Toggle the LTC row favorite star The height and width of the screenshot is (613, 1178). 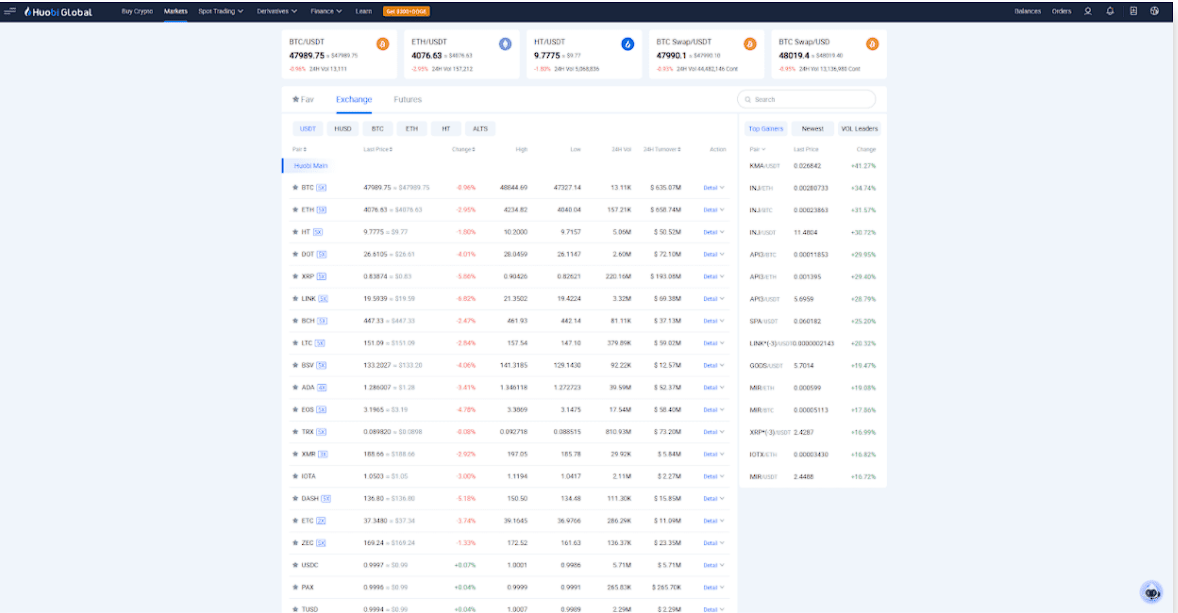(295, 343)
